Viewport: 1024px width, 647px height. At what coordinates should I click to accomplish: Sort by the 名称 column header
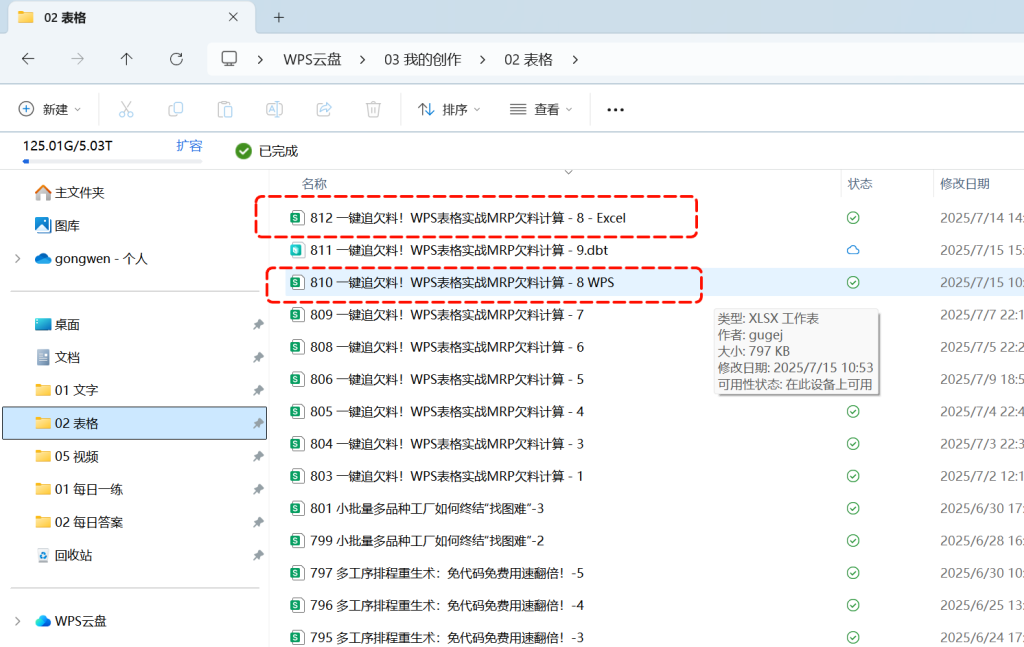pyautogui.click(x=314, y=184)
